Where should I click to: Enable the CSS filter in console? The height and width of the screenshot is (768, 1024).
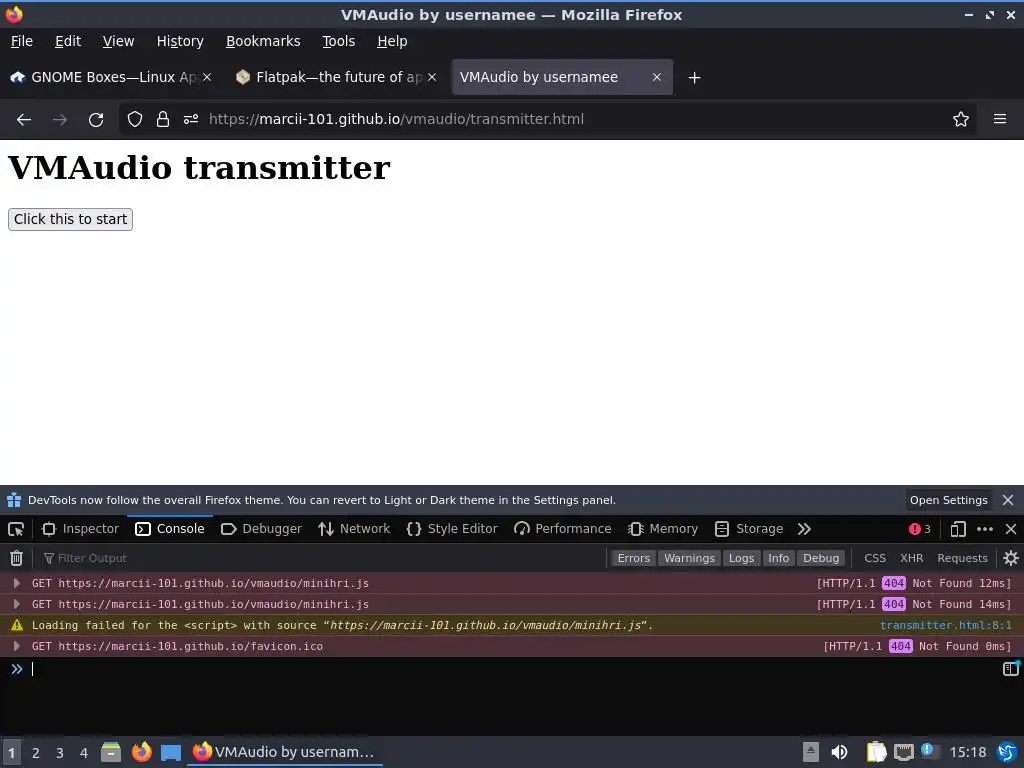875,558
